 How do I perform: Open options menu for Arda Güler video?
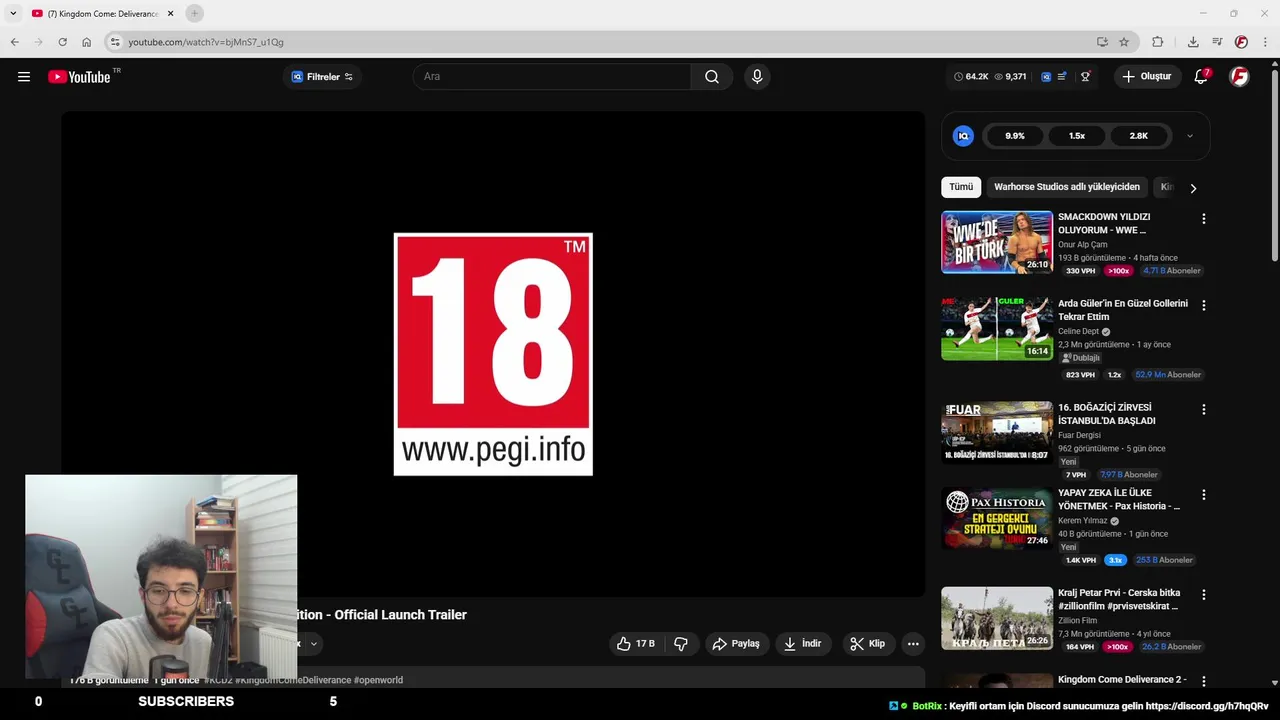pyautogui.click(x=1203, y=305)
